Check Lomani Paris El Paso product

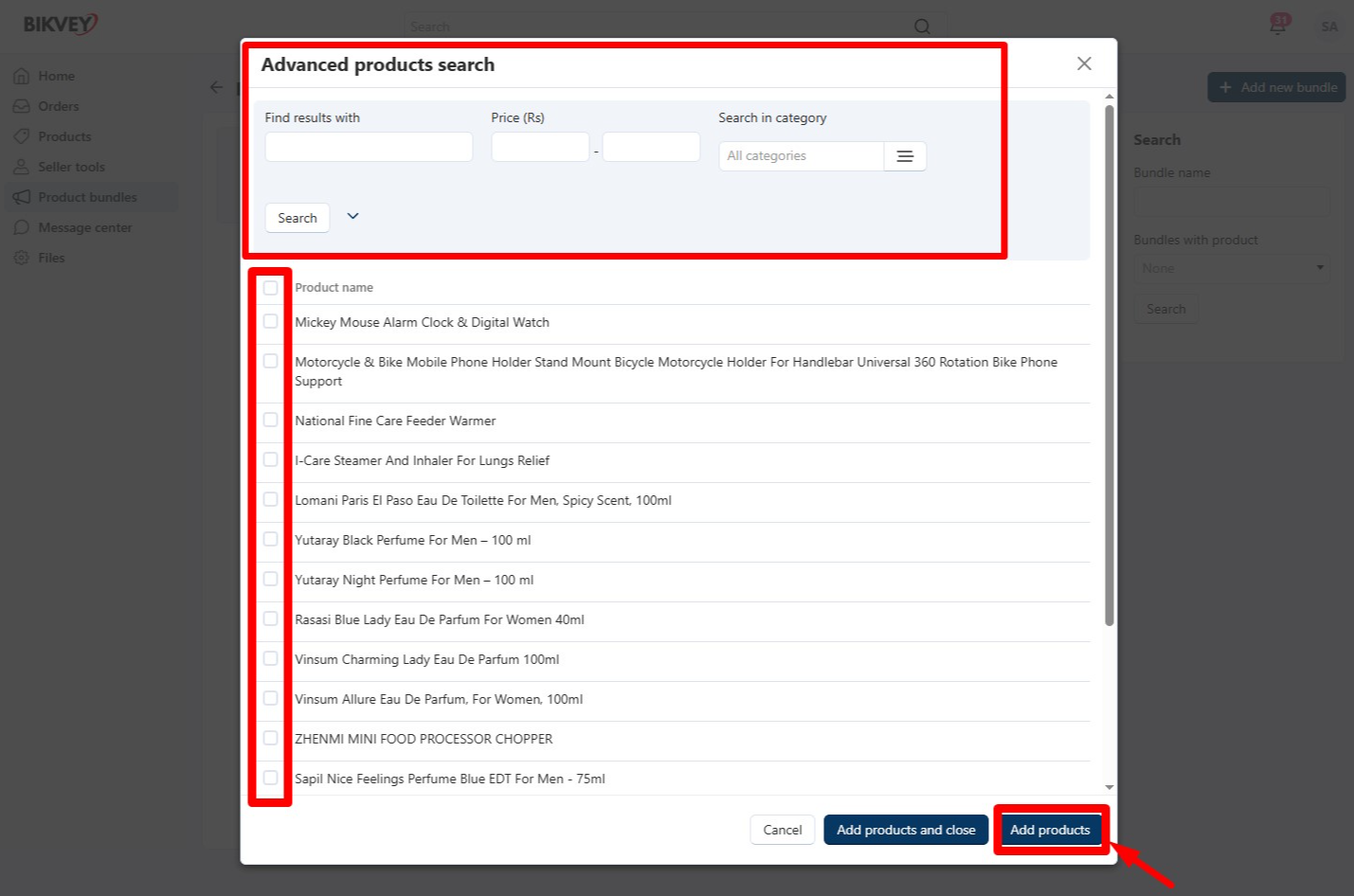[271, 499]
